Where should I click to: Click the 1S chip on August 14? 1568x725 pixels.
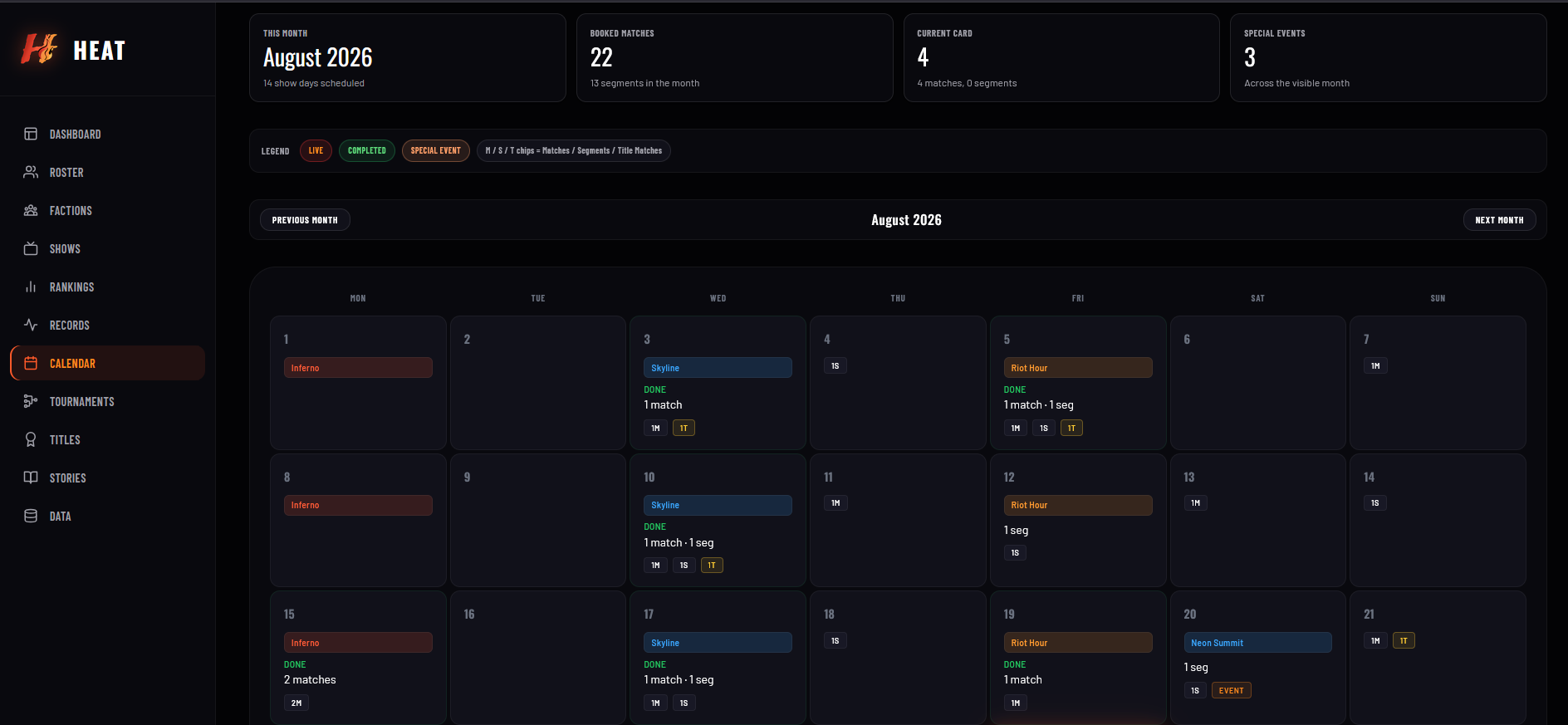(x=1374, y=502)
